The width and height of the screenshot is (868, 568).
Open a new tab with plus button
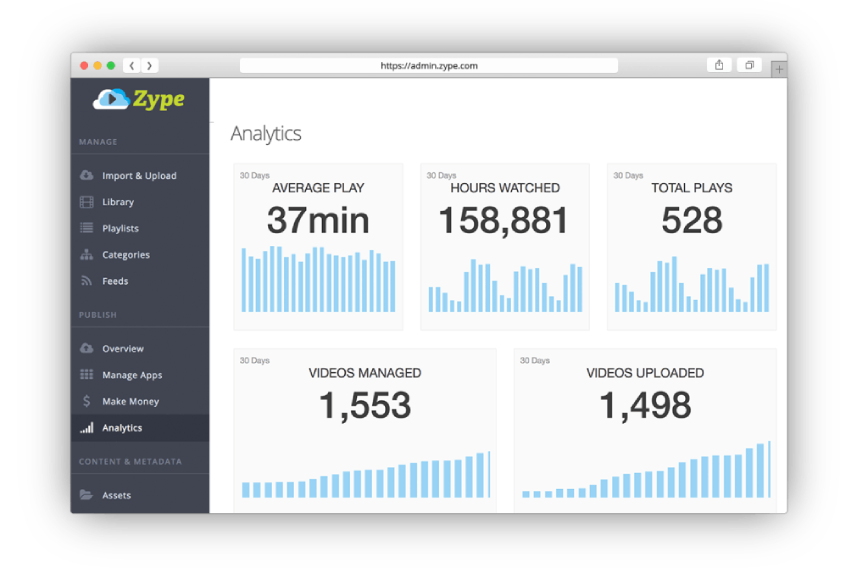(779, 69)
